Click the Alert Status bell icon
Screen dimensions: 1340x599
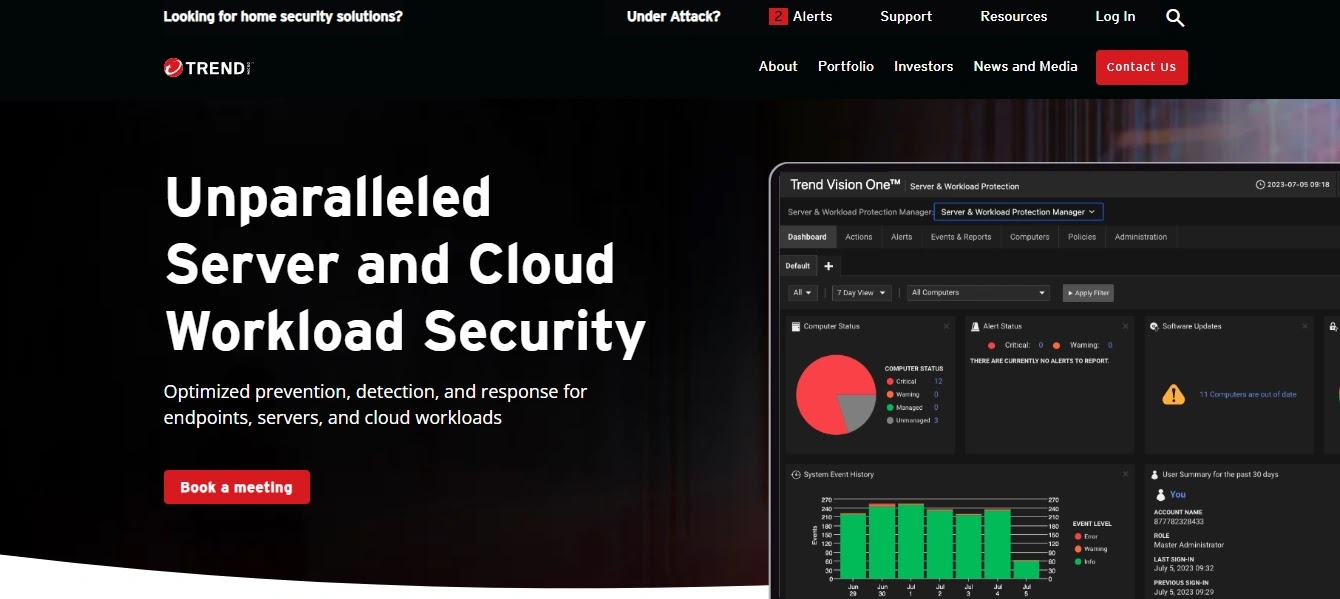[x=975, y=326]
